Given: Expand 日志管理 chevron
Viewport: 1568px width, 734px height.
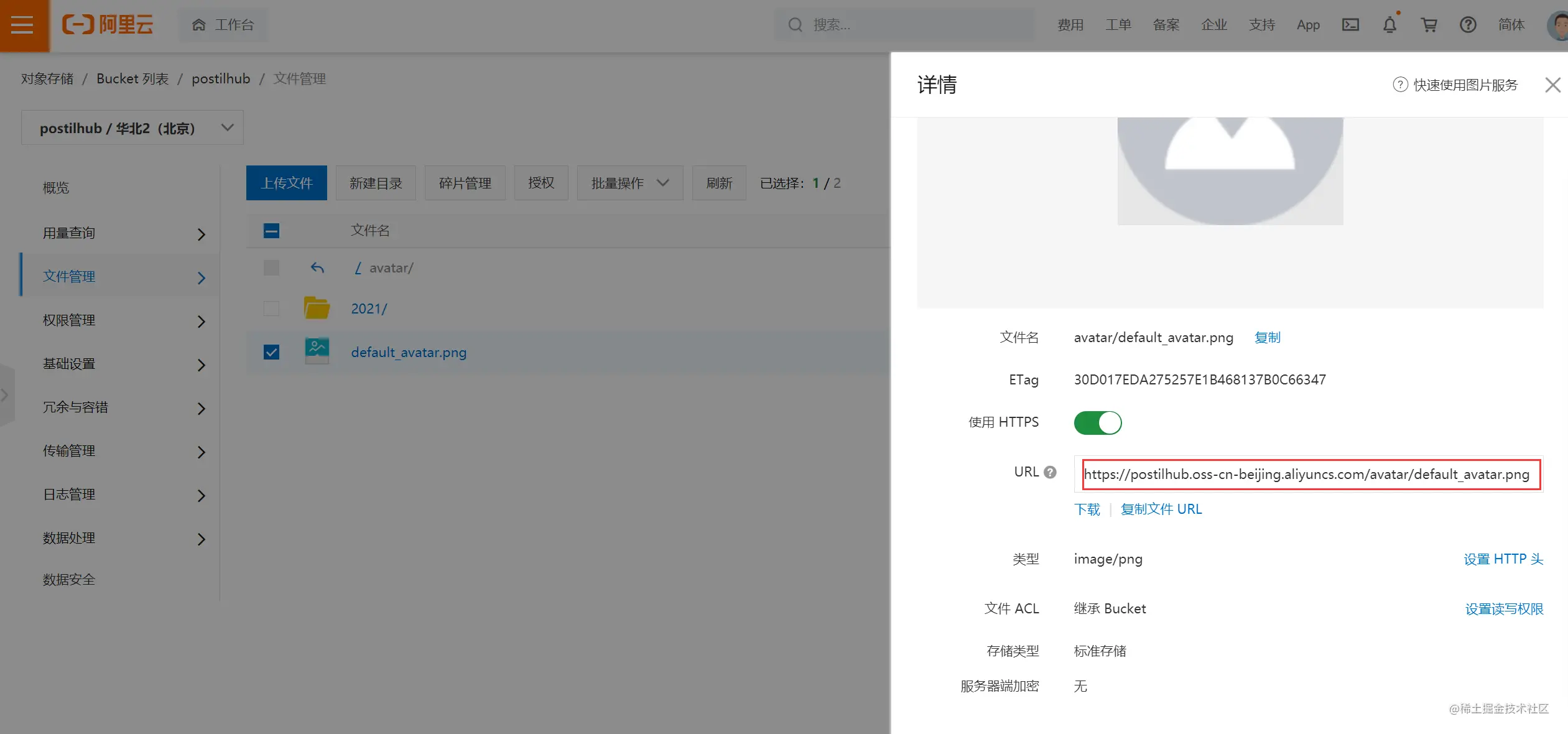Looking at the screenshot, I should 201,495.
